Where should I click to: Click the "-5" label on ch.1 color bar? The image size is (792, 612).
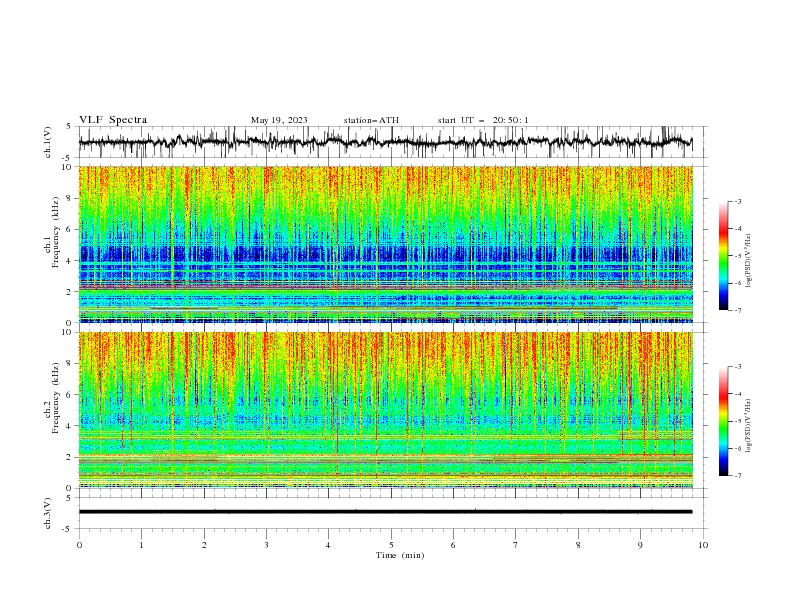pyautogui.click(x=738, y=256)
